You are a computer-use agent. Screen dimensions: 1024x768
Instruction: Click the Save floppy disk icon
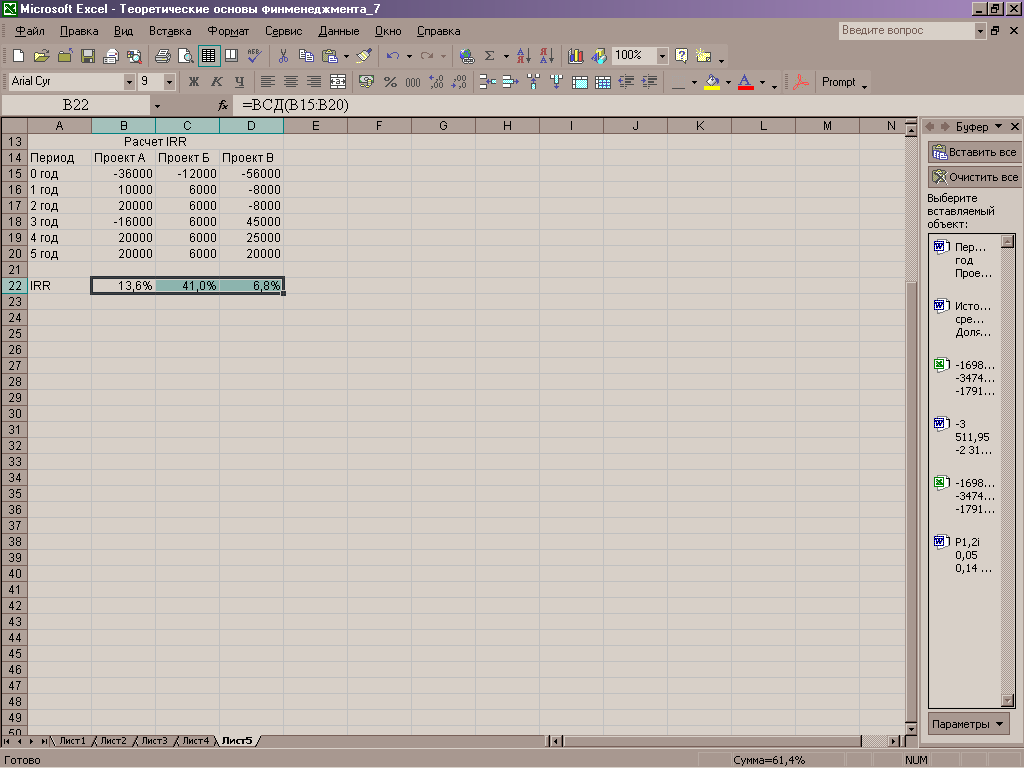pyautogui.click(x=88, y=56)
